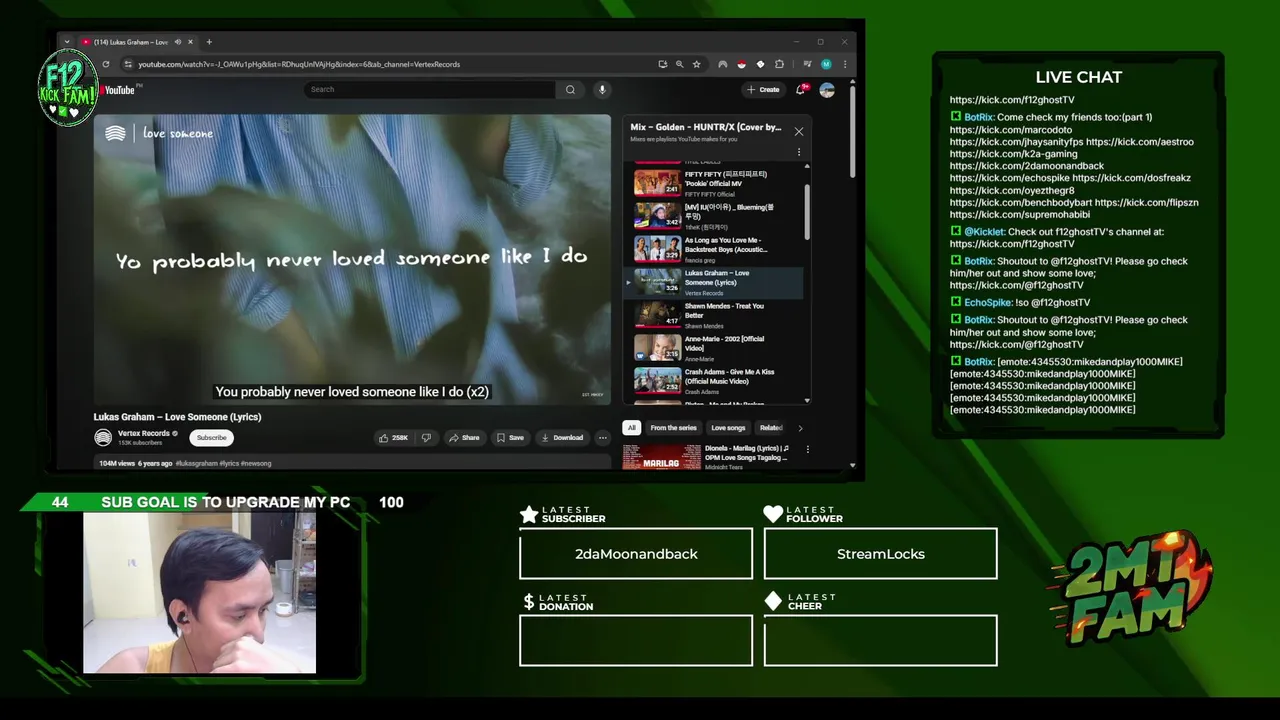Click the Share button

(x=464, y=437)
